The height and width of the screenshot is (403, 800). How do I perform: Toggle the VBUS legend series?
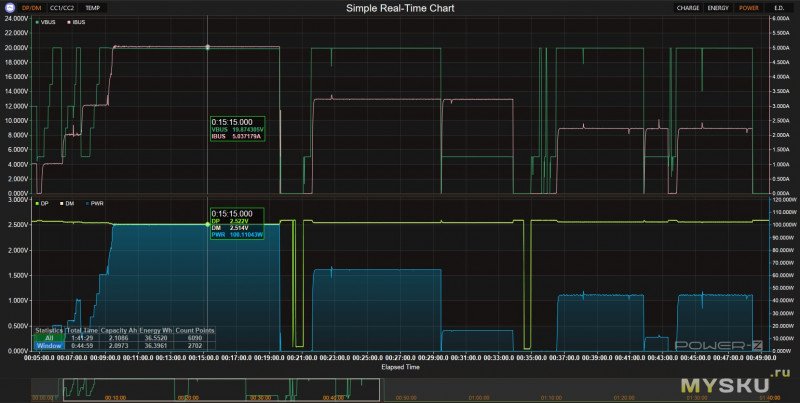click(x=46, y=22)
